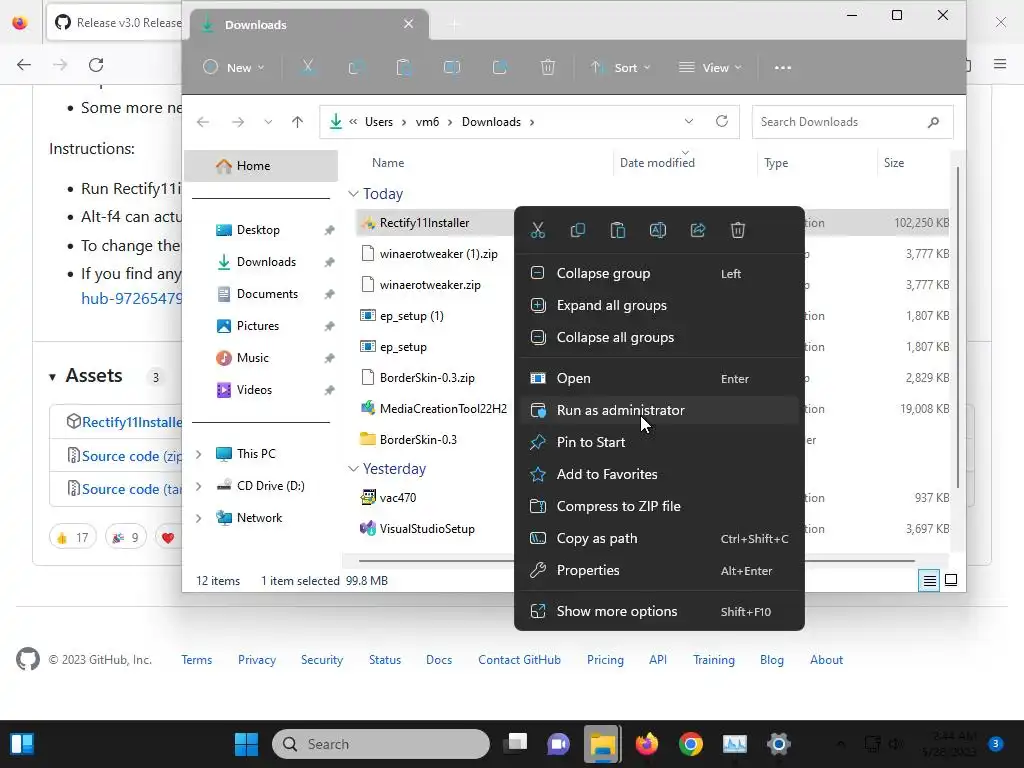Click the Windows Start button on the taskbar
This screenshot has height=768, width=1024.
tap(246, 744)
